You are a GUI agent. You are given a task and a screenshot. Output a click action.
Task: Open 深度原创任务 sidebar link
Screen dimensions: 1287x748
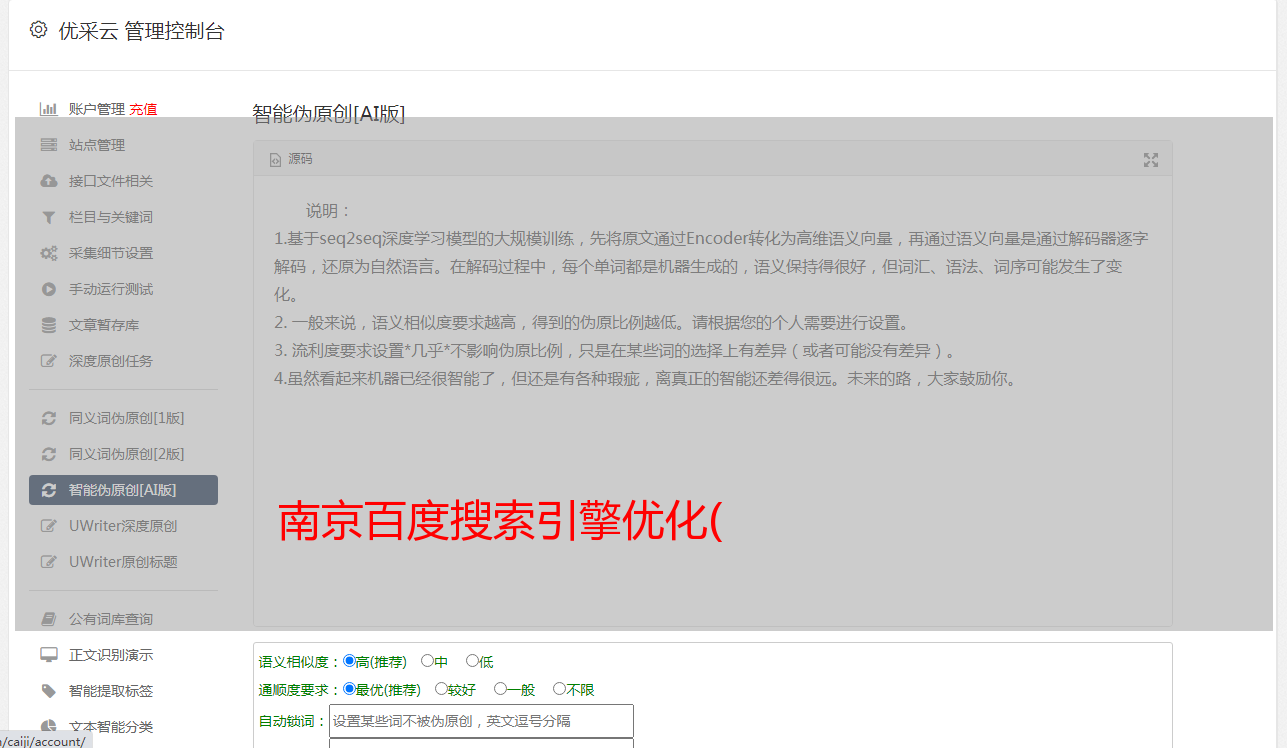pos(111,361)
